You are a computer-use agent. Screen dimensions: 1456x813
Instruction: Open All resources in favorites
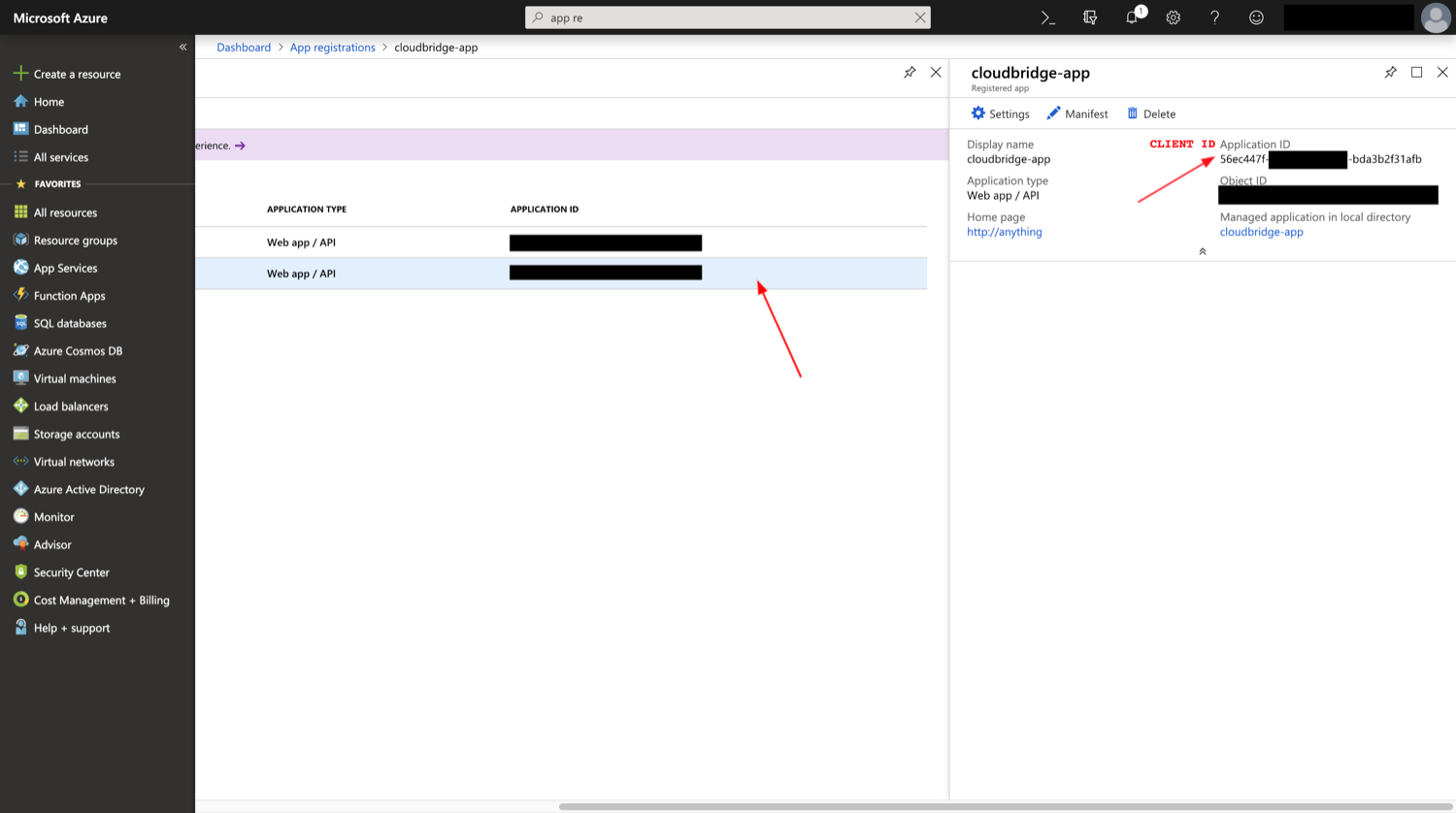click(x=55, y=212)
